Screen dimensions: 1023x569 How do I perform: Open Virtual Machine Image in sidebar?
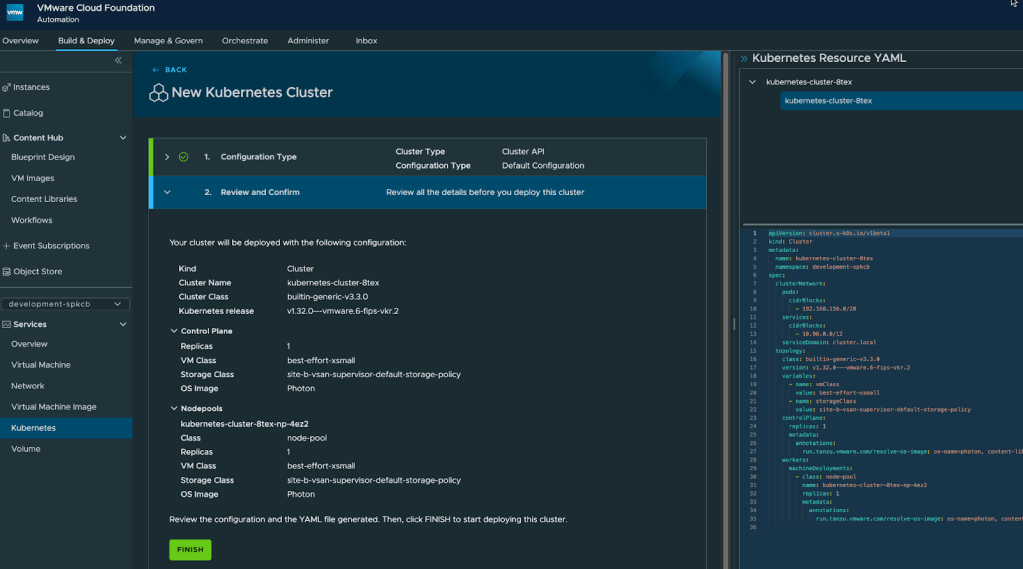(x=53, y=407)
